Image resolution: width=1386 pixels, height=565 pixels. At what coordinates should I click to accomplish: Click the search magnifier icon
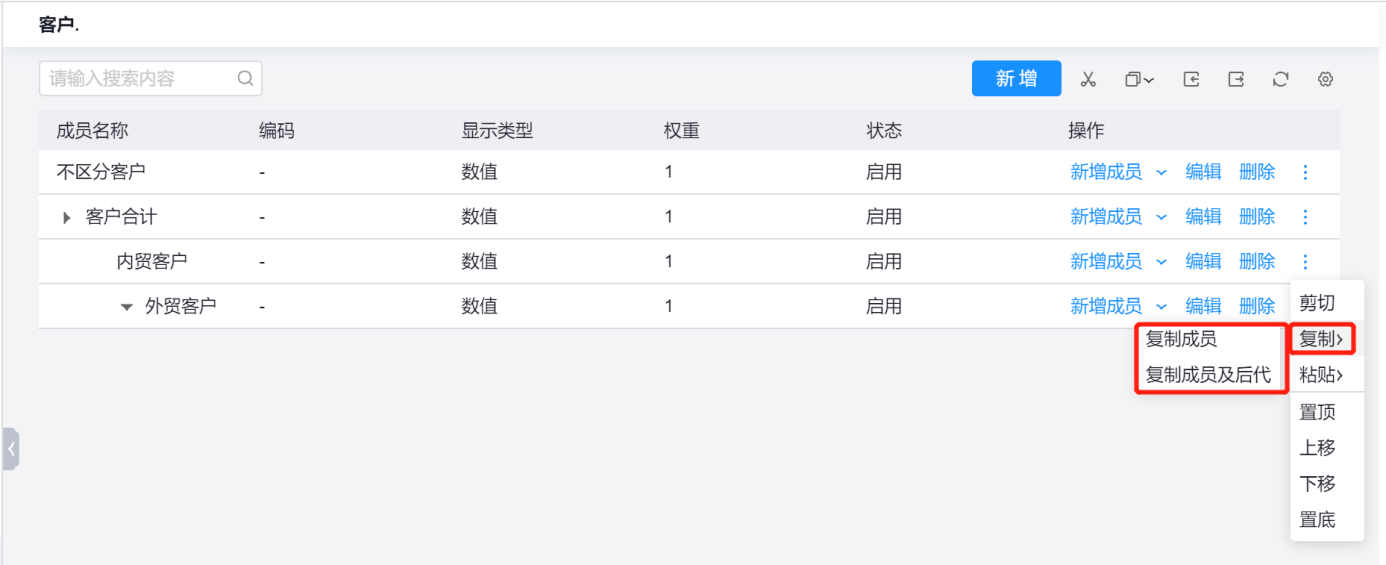245,79
